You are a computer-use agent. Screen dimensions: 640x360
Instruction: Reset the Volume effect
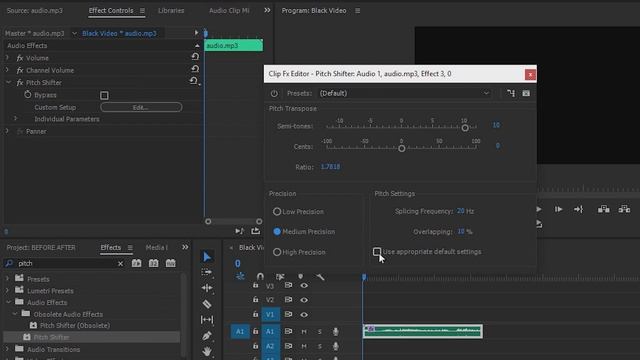195,57
